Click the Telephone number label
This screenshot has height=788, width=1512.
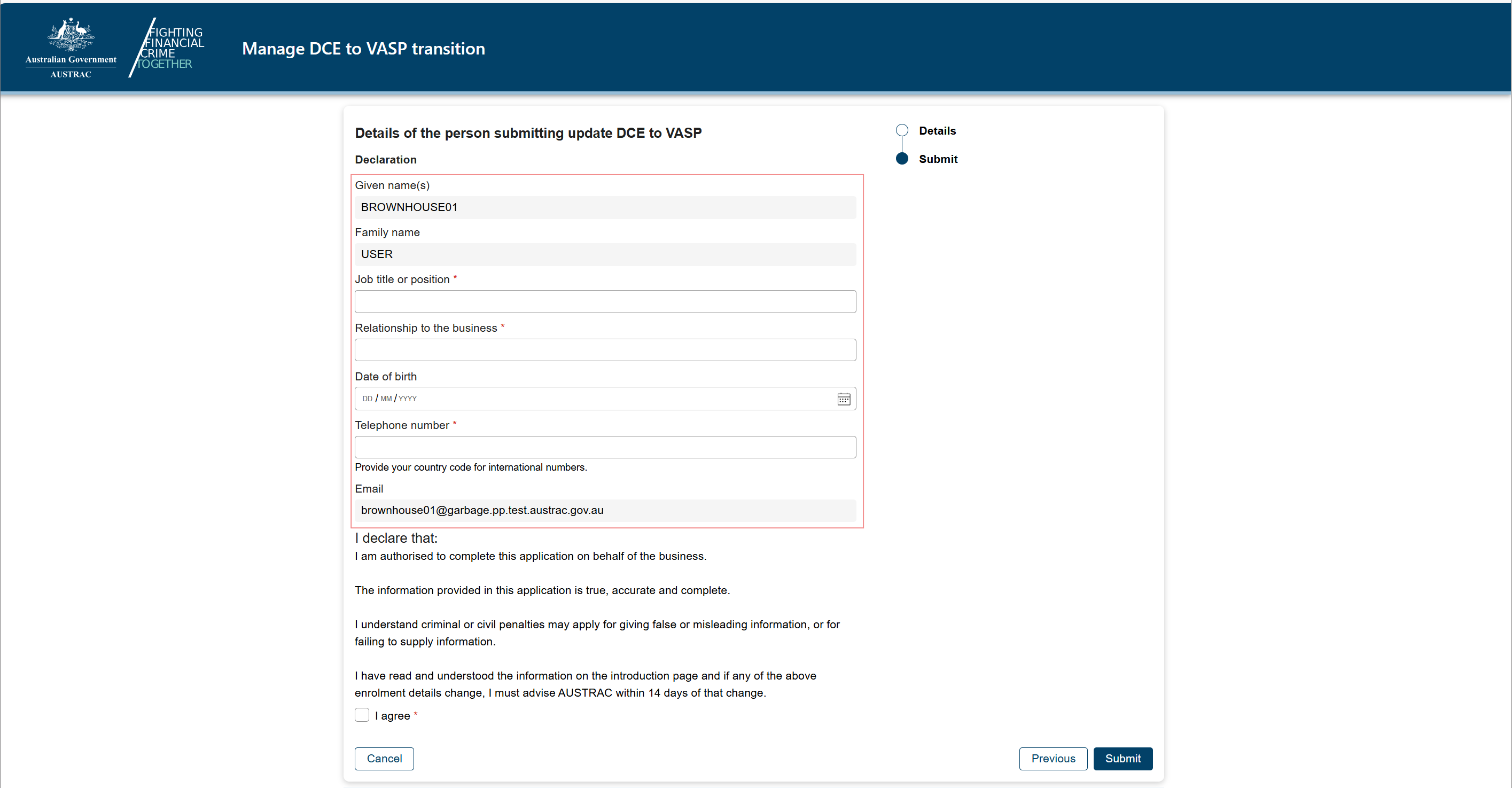pos(401,425)
